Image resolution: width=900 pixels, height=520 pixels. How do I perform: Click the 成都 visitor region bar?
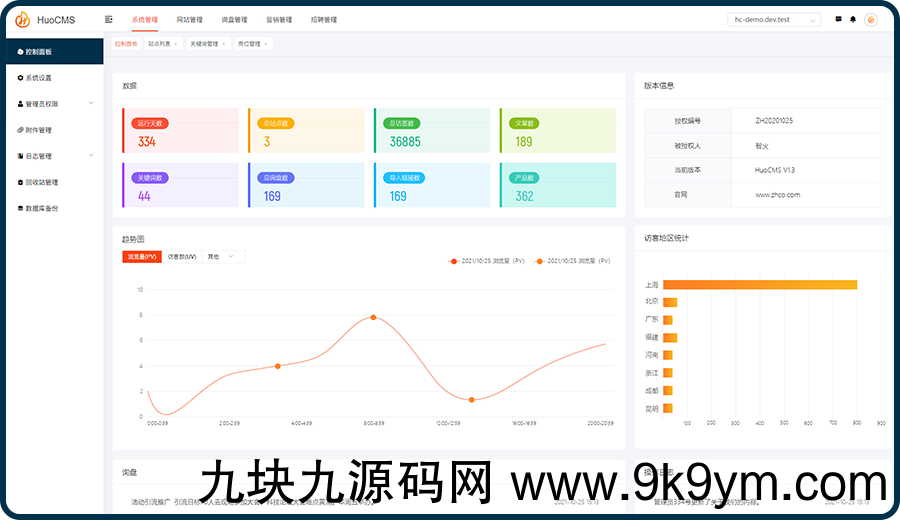(668, 391)
